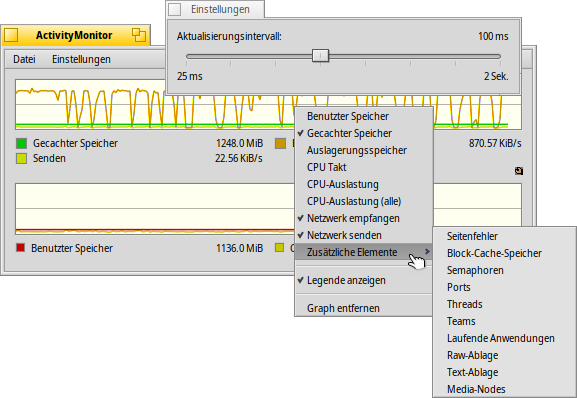Click the small replicant handle icon

tap(519, 171)
